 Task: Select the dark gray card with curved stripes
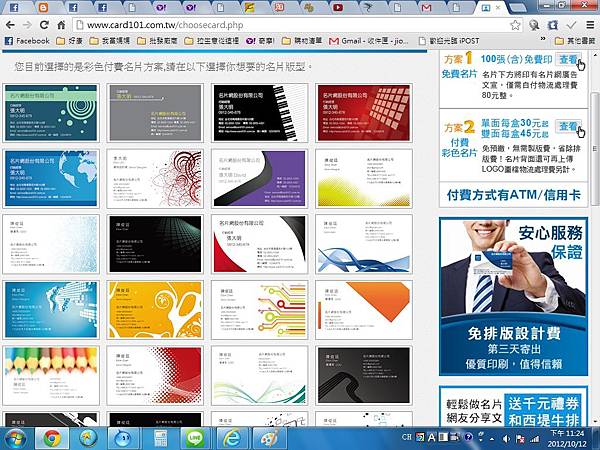pos(364,376)
